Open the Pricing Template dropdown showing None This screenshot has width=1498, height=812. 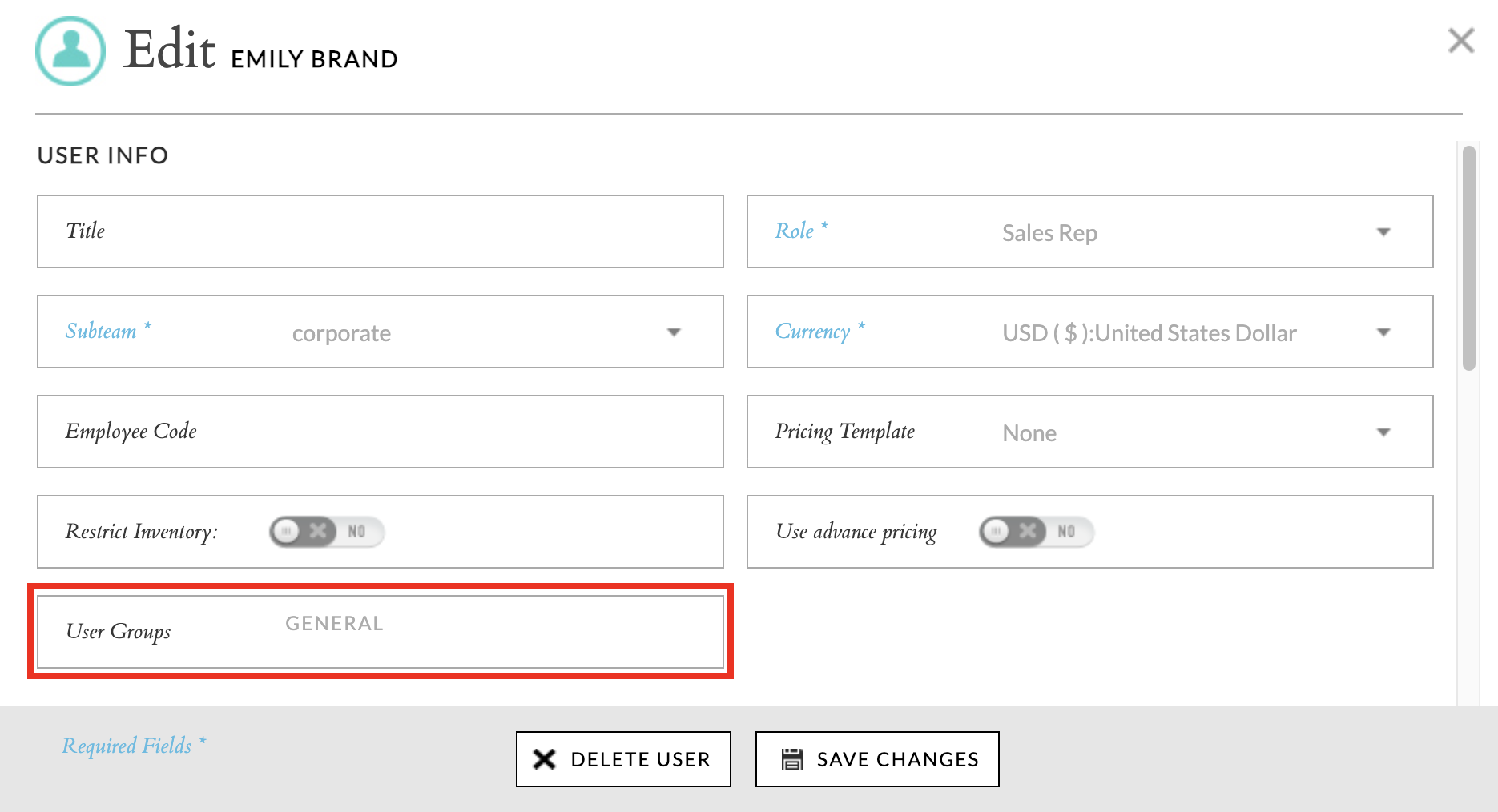point(1089,432)
